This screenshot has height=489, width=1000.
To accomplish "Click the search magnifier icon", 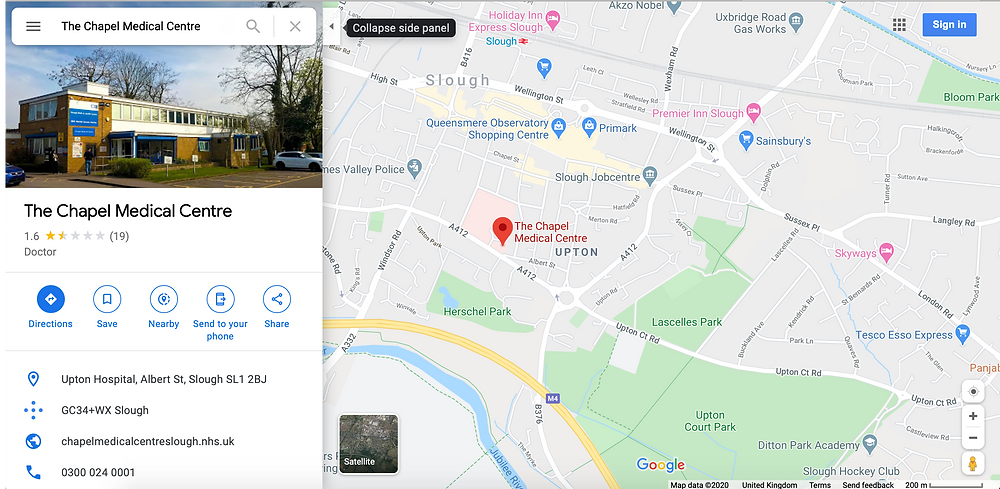I will (253, 26).
